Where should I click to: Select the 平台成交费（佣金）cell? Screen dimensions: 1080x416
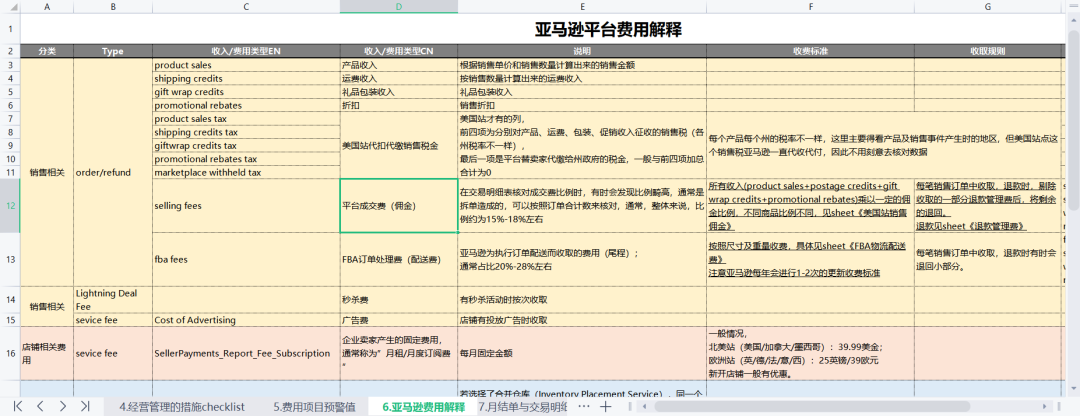point(399,206)
